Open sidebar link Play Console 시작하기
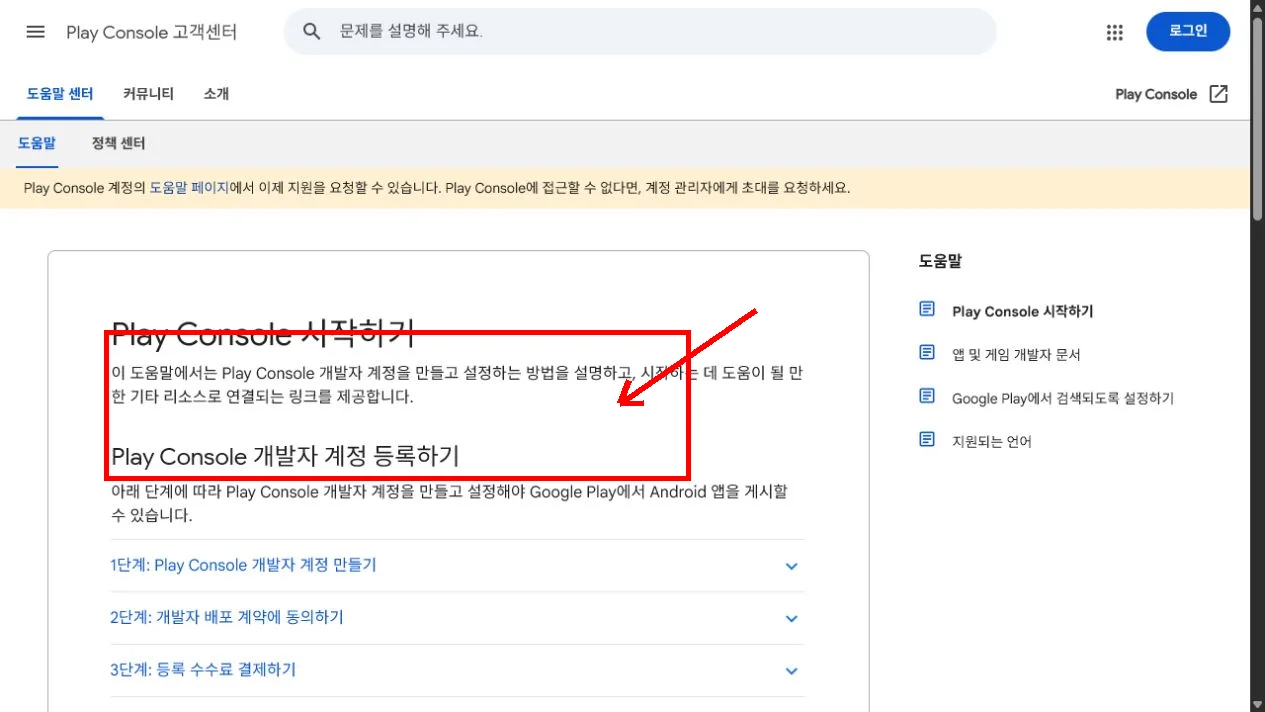1265x712 pixels. click(1023, 311)
